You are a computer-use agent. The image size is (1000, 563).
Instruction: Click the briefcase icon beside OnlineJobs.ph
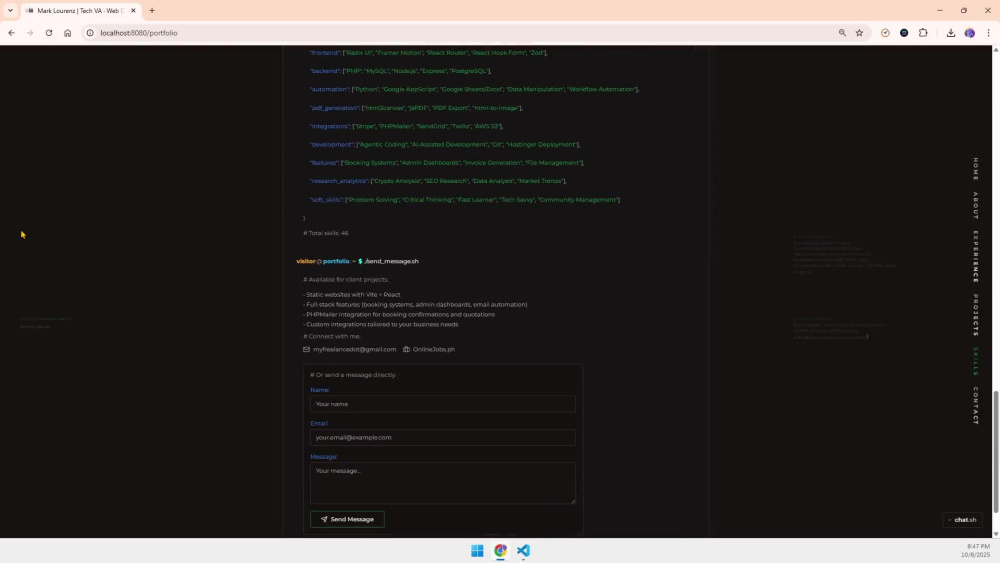(406, 349)
